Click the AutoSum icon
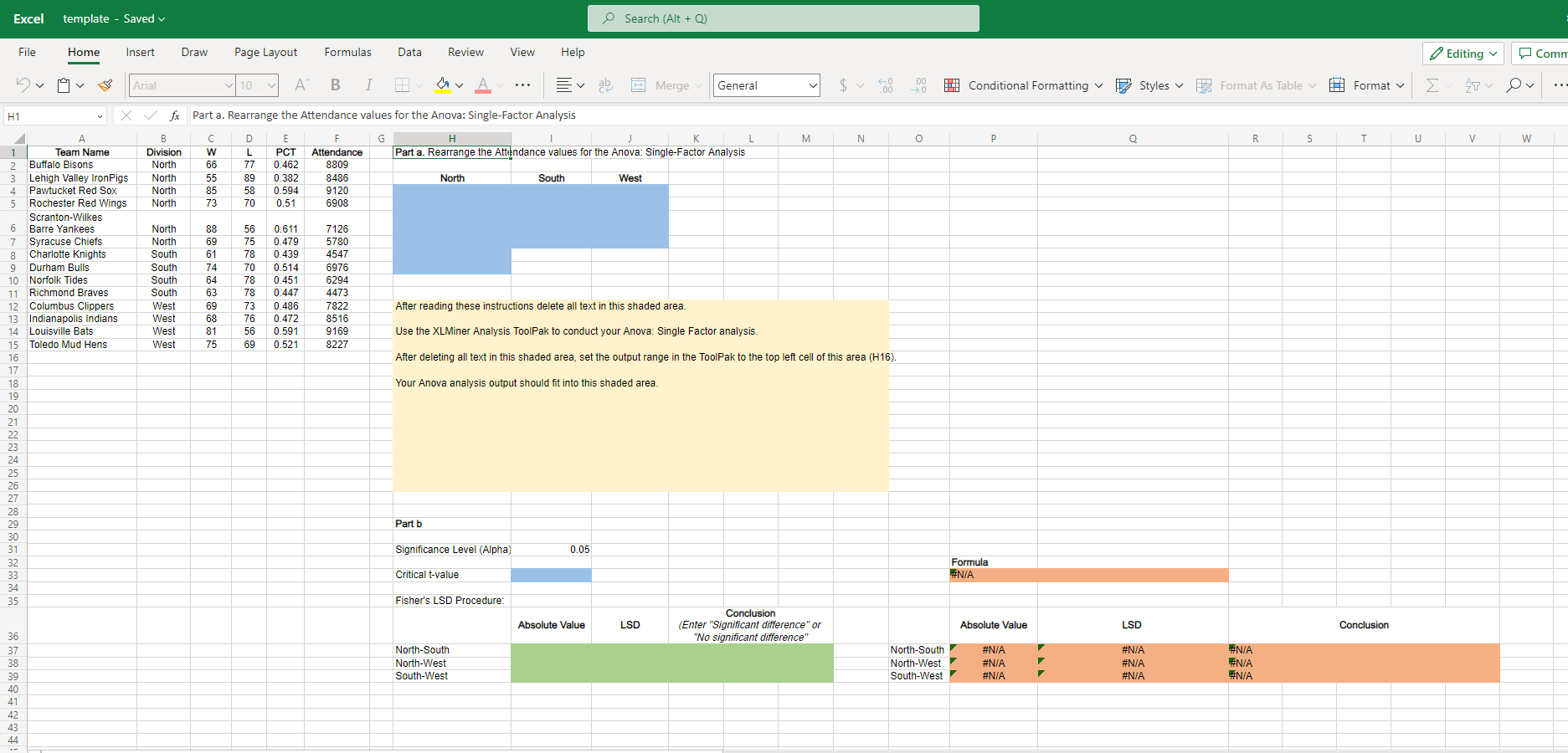 pyautogui.click(x=1432, y=85)
